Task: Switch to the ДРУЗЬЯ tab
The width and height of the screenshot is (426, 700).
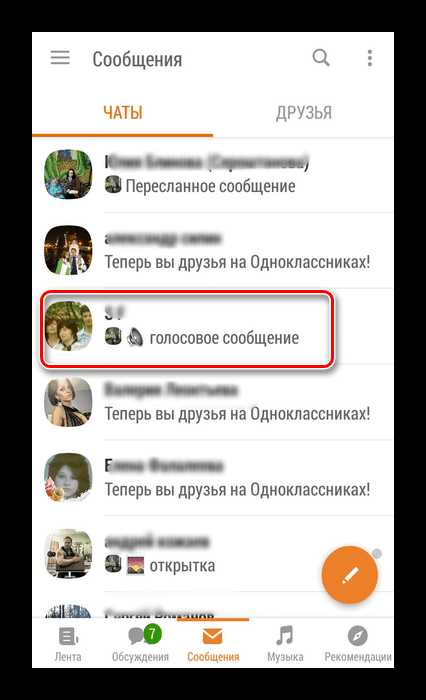Action: point(304,113)
